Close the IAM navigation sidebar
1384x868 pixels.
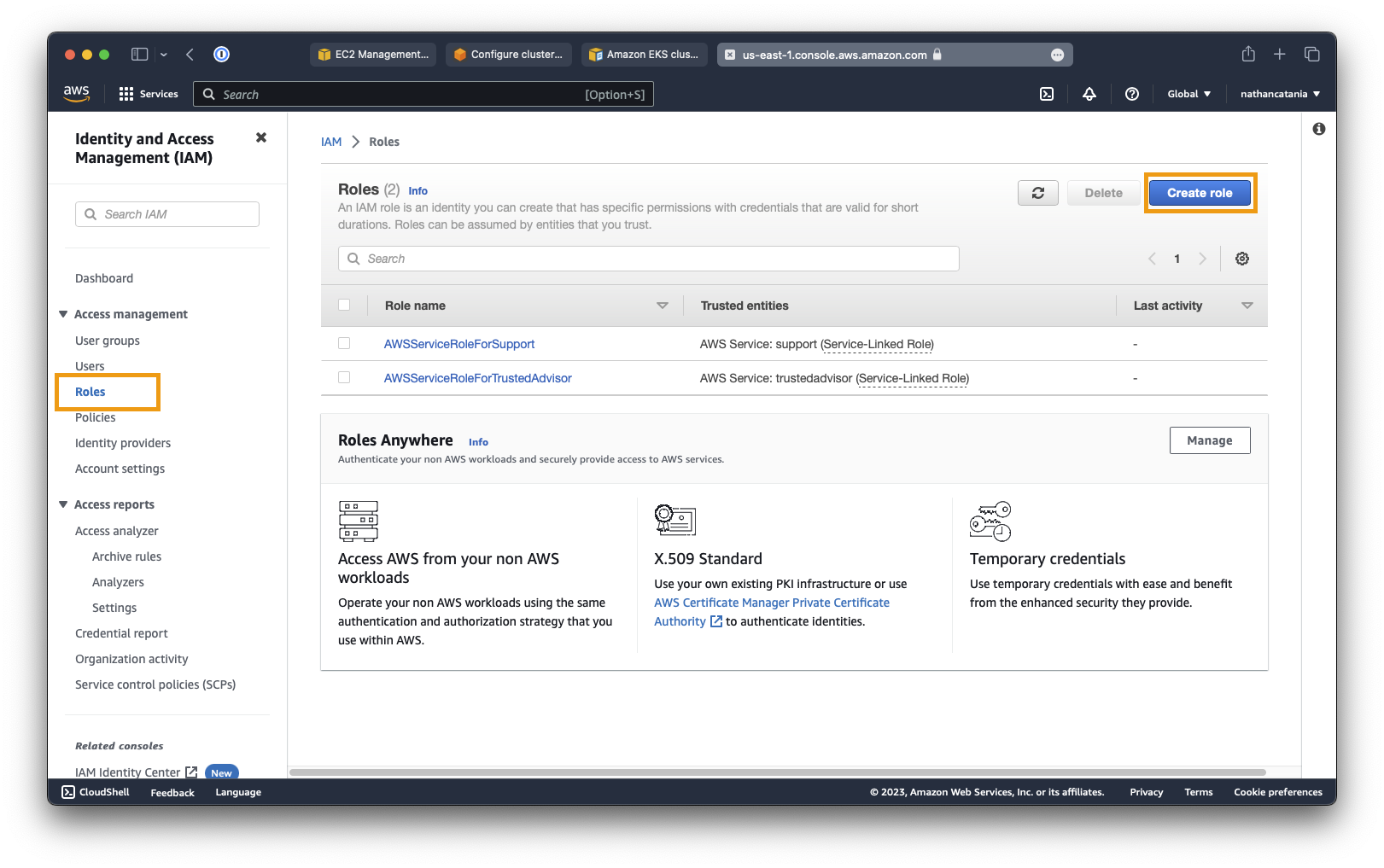click(261, 137)
